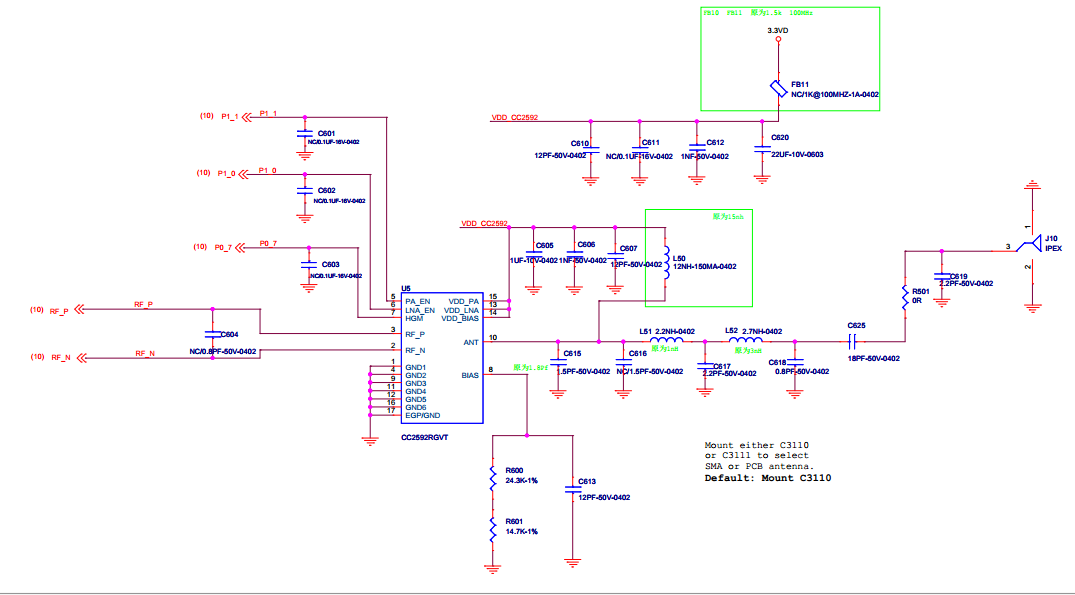This screenshot has width=1075, height=595.
Task: Click the 14.7K-1% resistor value
Action: click(522, 532)
